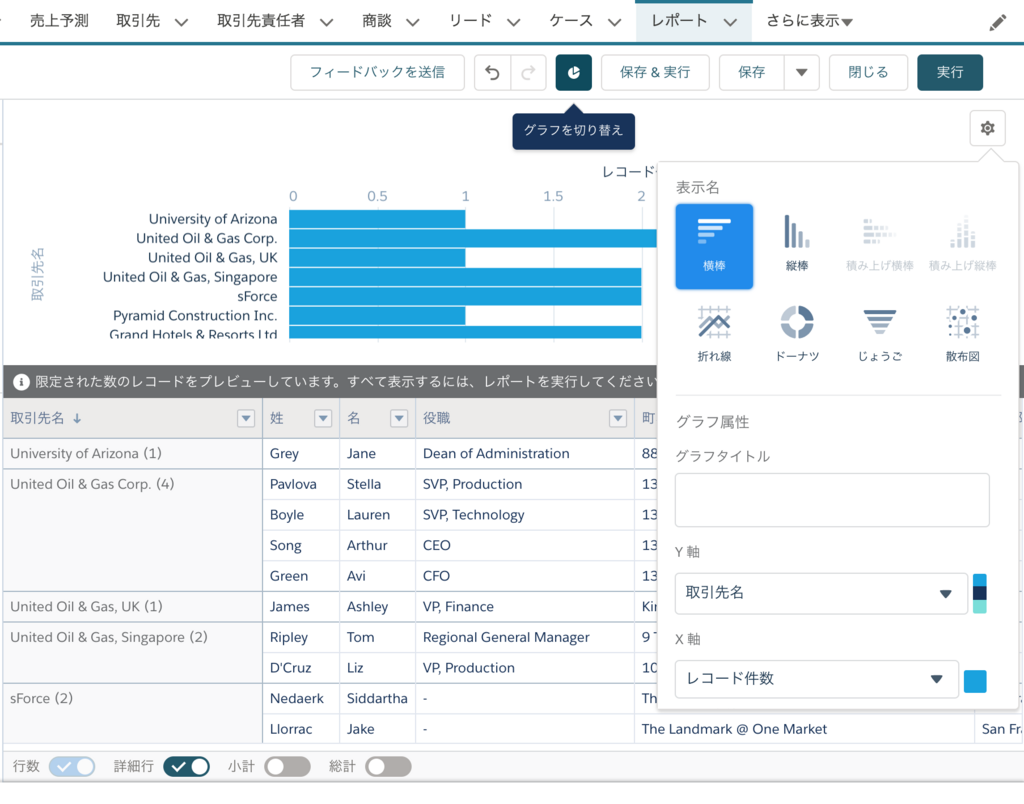
Task: Expand the ケース tab chevron
Action: tap(615, 23)
